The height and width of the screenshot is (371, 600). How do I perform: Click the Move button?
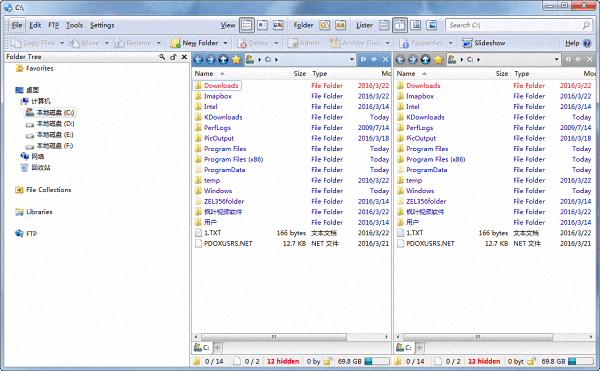(x=85, y=43)
